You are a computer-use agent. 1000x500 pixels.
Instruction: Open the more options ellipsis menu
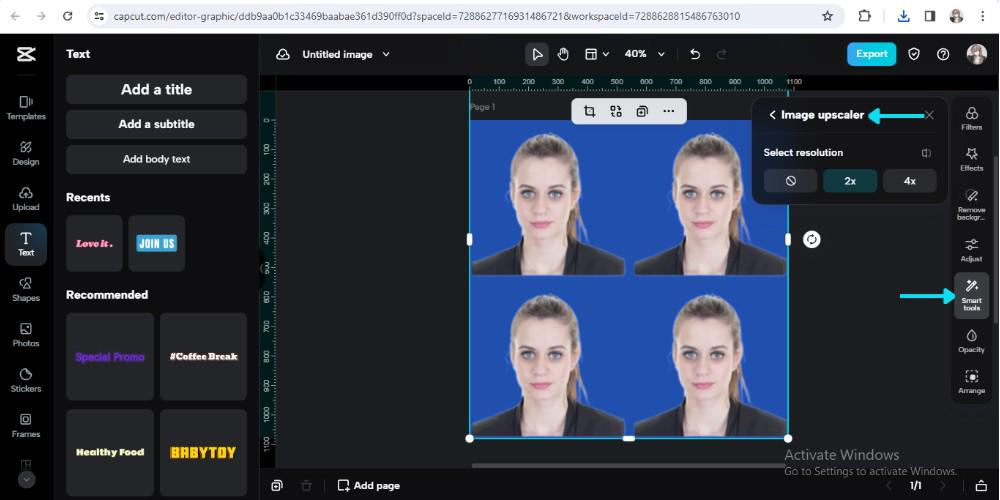tap(668, 112)
